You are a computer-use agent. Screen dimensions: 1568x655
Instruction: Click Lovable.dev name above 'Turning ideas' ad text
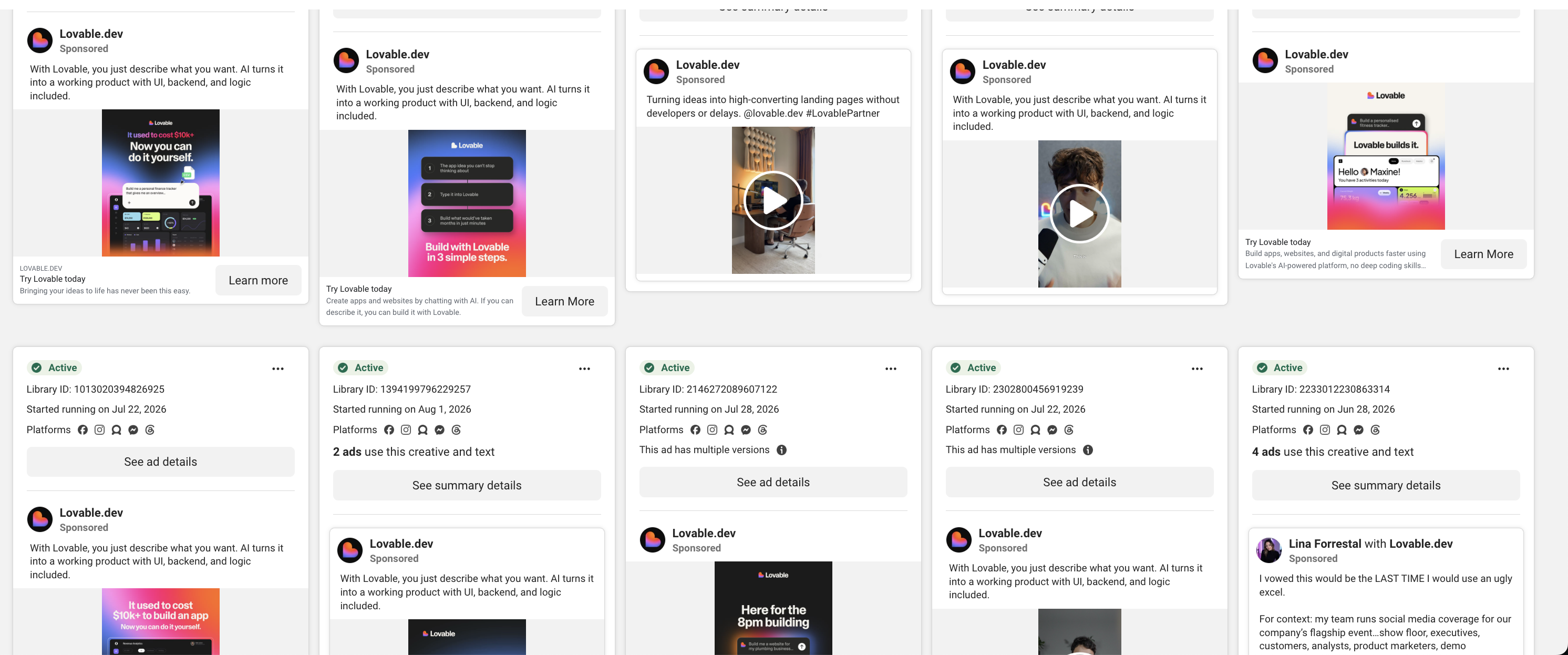click(x=707, y=65)
